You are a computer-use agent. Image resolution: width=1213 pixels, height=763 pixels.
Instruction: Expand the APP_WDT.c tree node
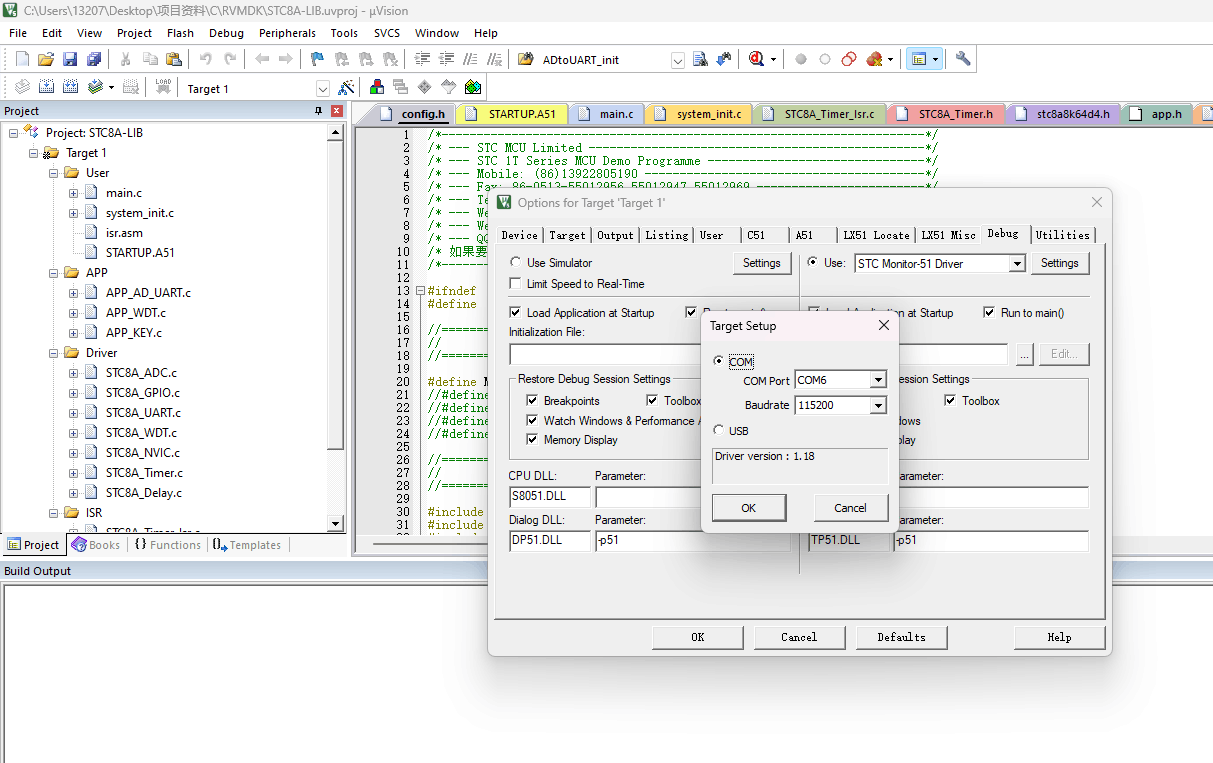[x=73, y=313]
